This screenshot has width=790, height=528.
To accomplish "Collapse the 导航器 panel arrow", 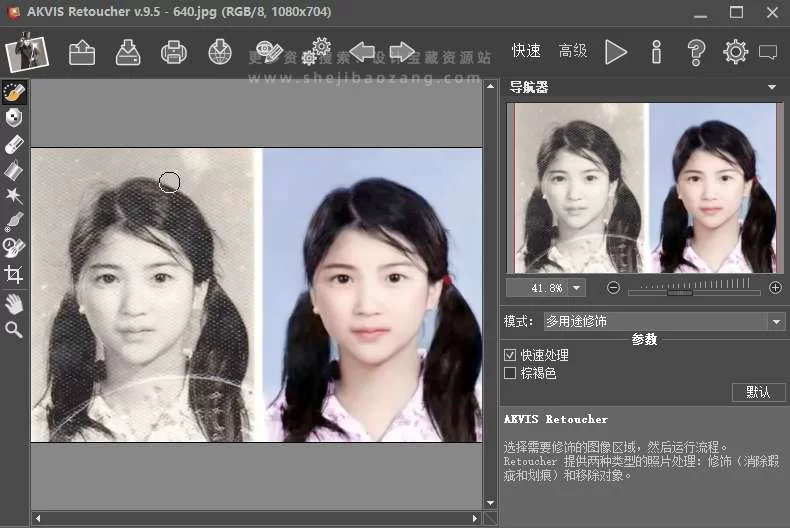I will tap(772, 87).
